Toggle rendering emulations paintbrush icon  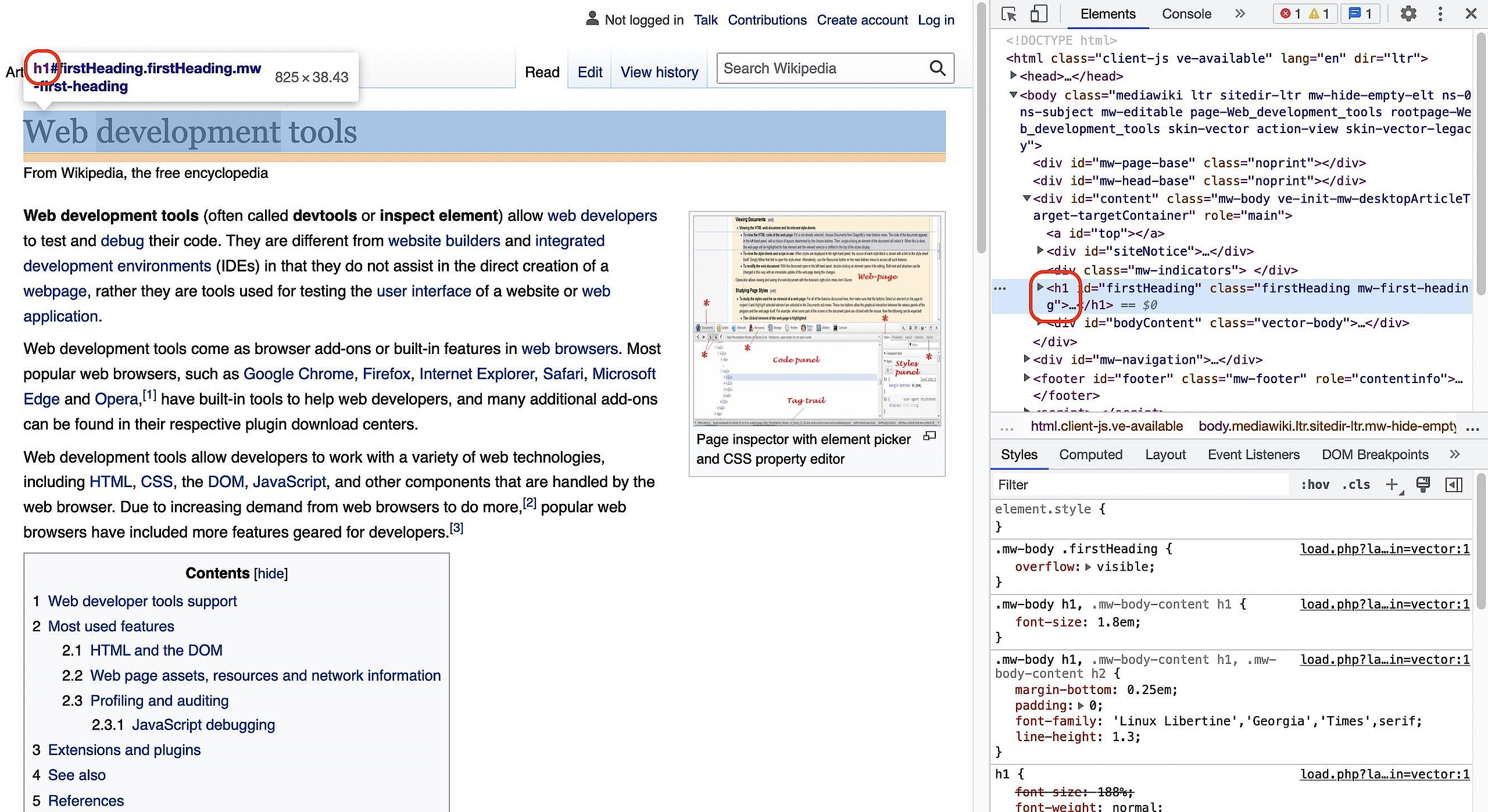tap(1423, 484)
